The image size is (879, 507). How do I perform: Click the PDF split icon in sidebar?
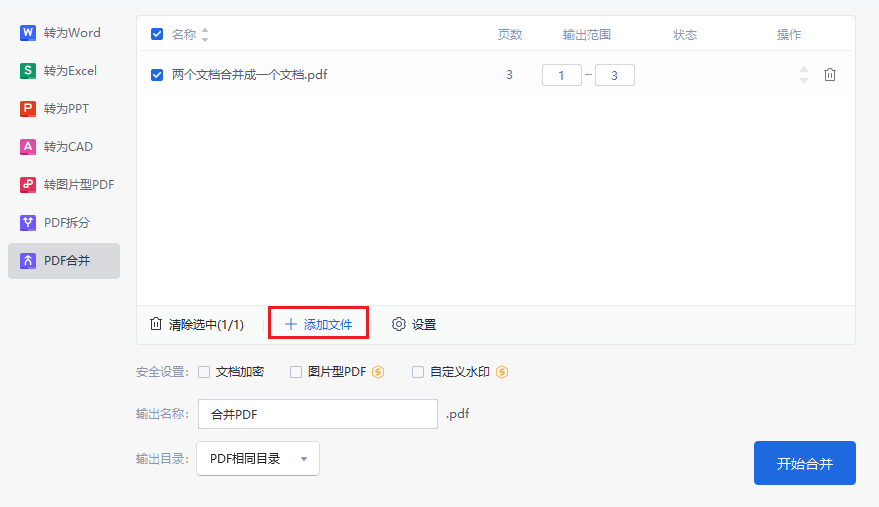pos(27,223)
